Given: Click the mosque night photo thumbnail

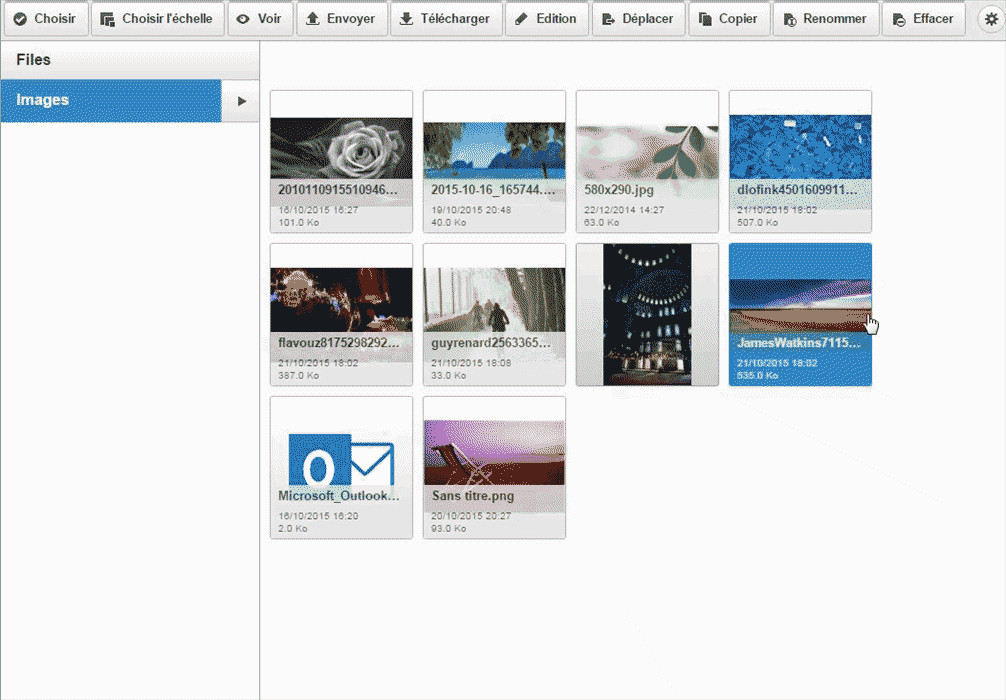Looking at the screenshot, I should (x=647, y=313).
